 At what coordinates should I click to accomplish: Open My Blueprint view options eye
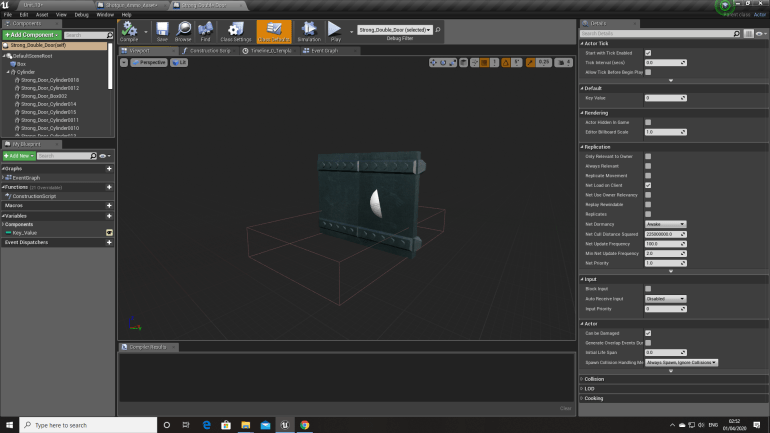coord(105,156)
